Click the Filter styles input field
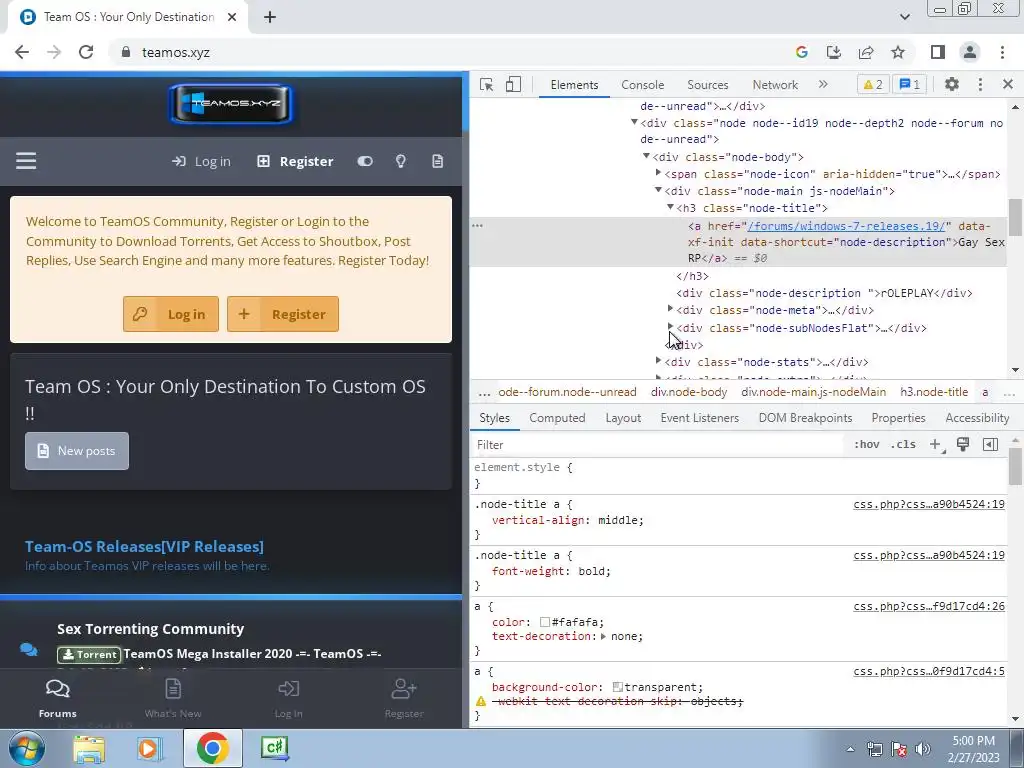This screenshot has height=768, width=1024. [x=656, y=445]
